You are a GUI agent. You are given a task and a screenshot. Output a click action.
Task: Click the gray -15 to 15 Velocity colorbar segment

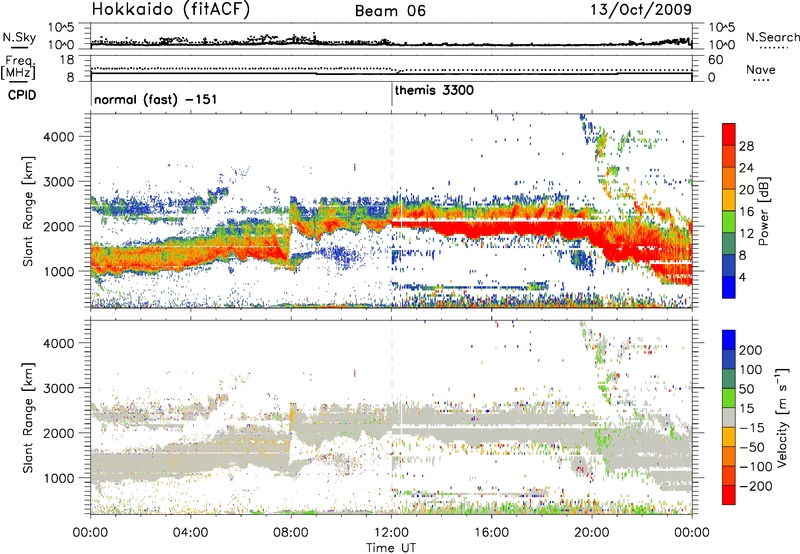(x=729, y=417)
